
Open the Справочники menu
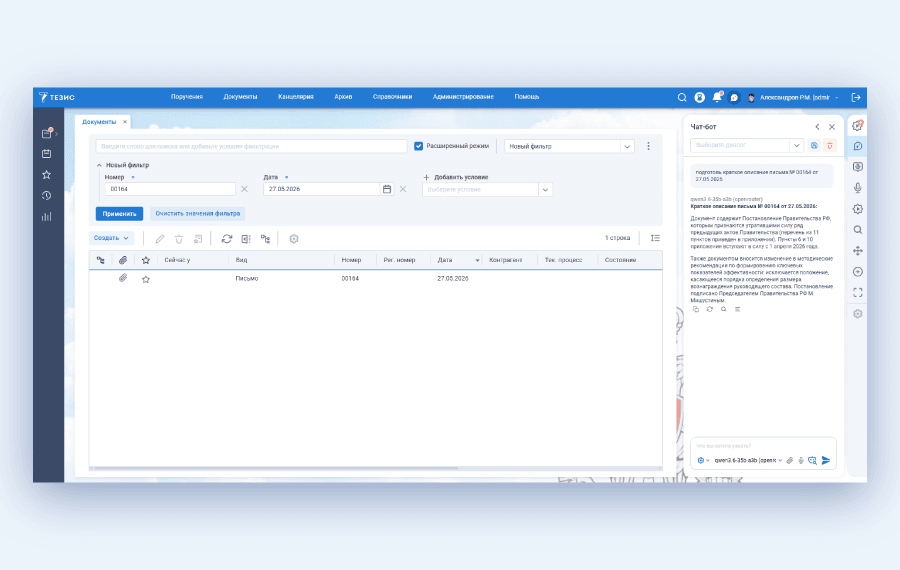click(392, 97)
